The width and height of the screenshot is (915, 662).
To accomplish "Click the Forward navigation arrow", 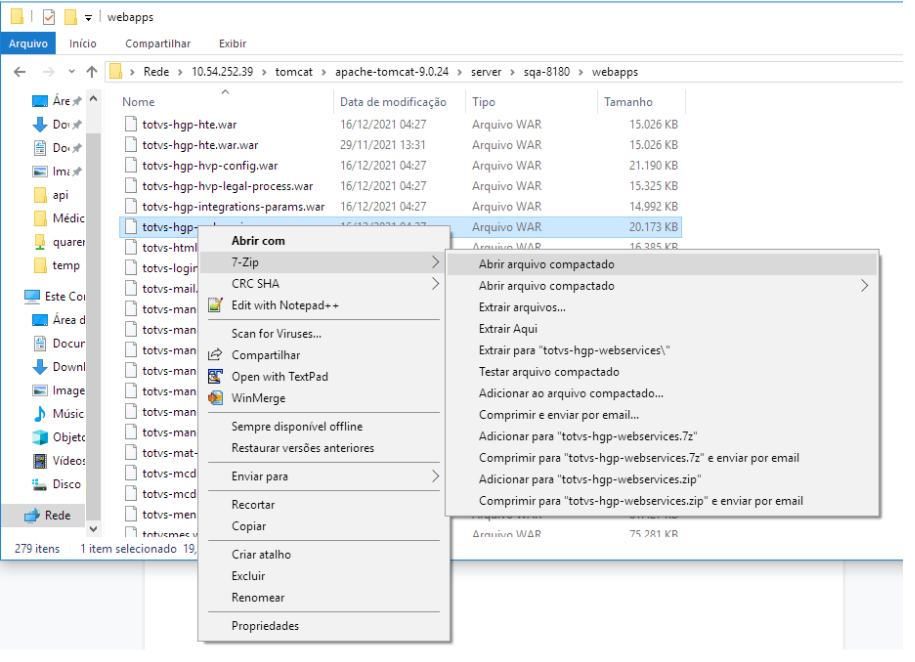I will [49, 72].
